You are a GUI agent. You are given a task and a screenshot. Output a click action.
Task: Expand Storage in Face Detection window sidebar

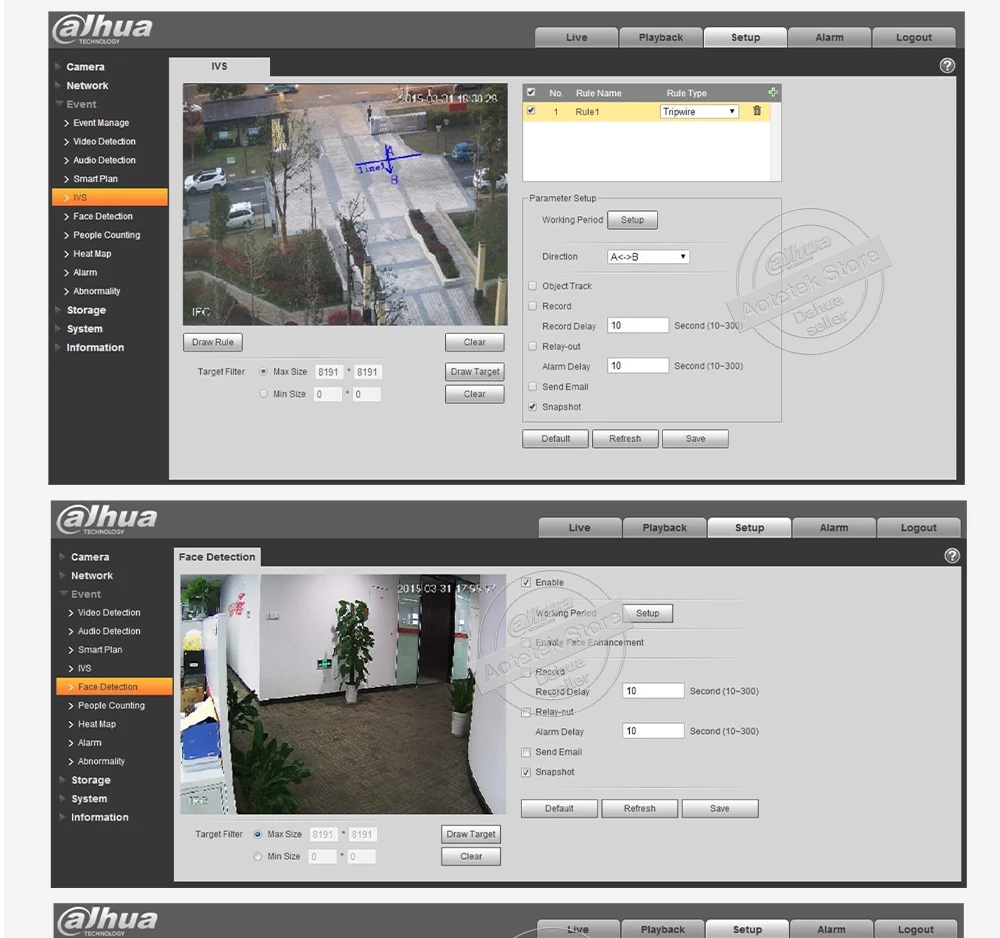tap(91, 780)
